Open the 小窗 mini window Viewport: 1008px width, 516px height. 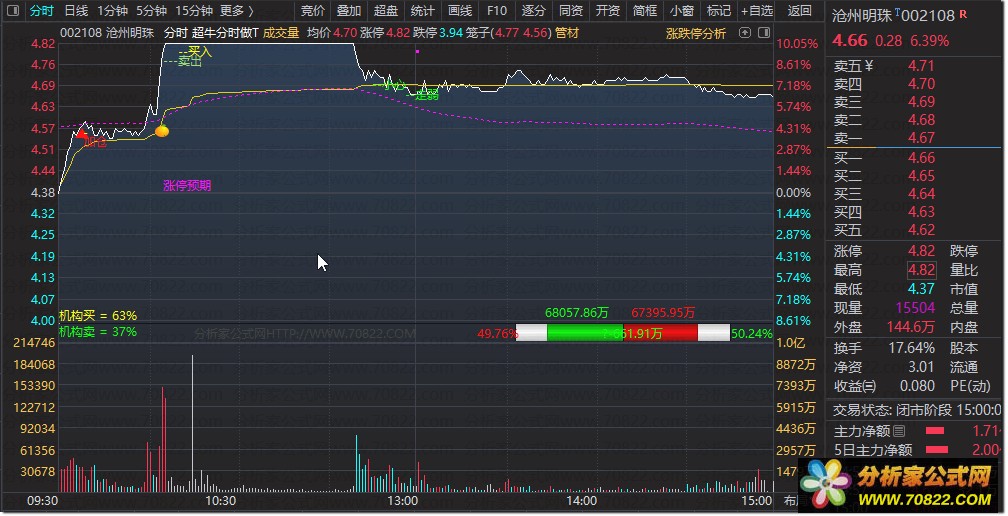pos(681,11)
